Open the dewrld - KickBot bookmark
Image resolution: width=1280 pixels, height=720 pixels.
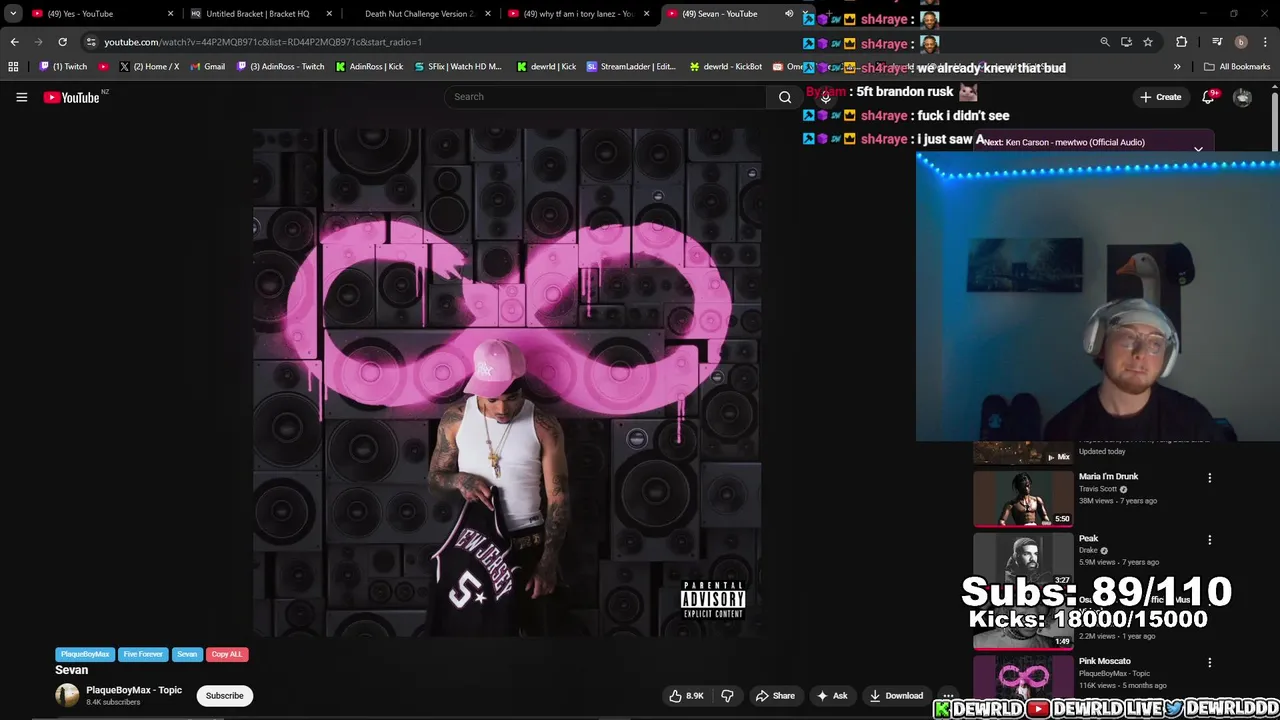pos(725,67)
